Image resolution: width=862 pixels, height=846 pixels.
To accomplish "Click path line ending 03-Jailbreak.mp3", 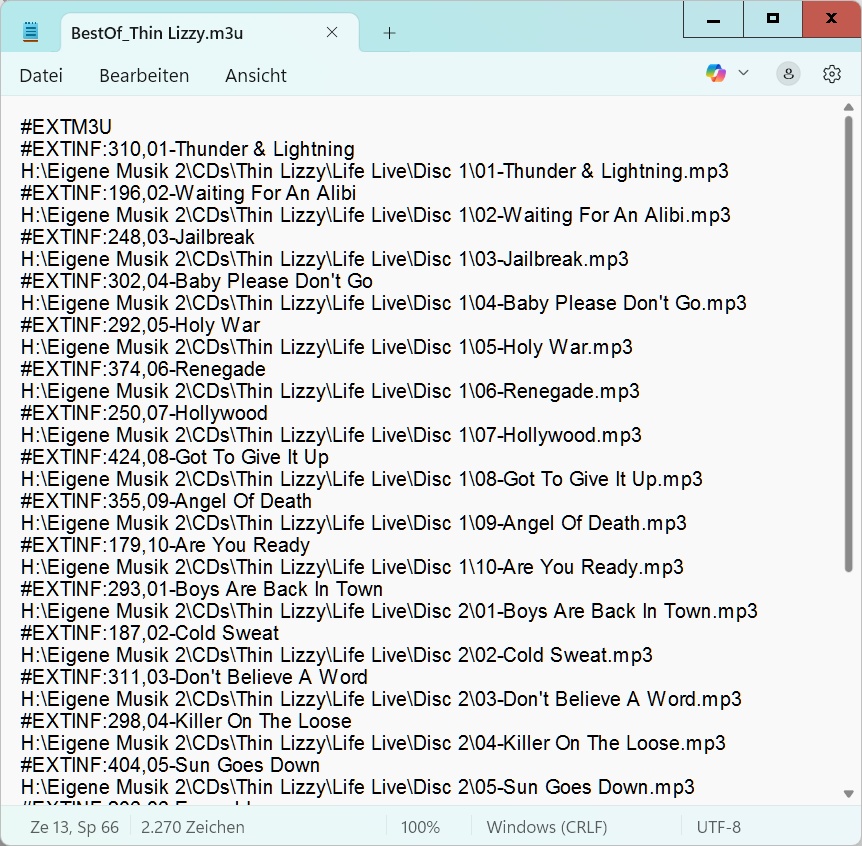I will pyautogui.click(x=324, y=259).
